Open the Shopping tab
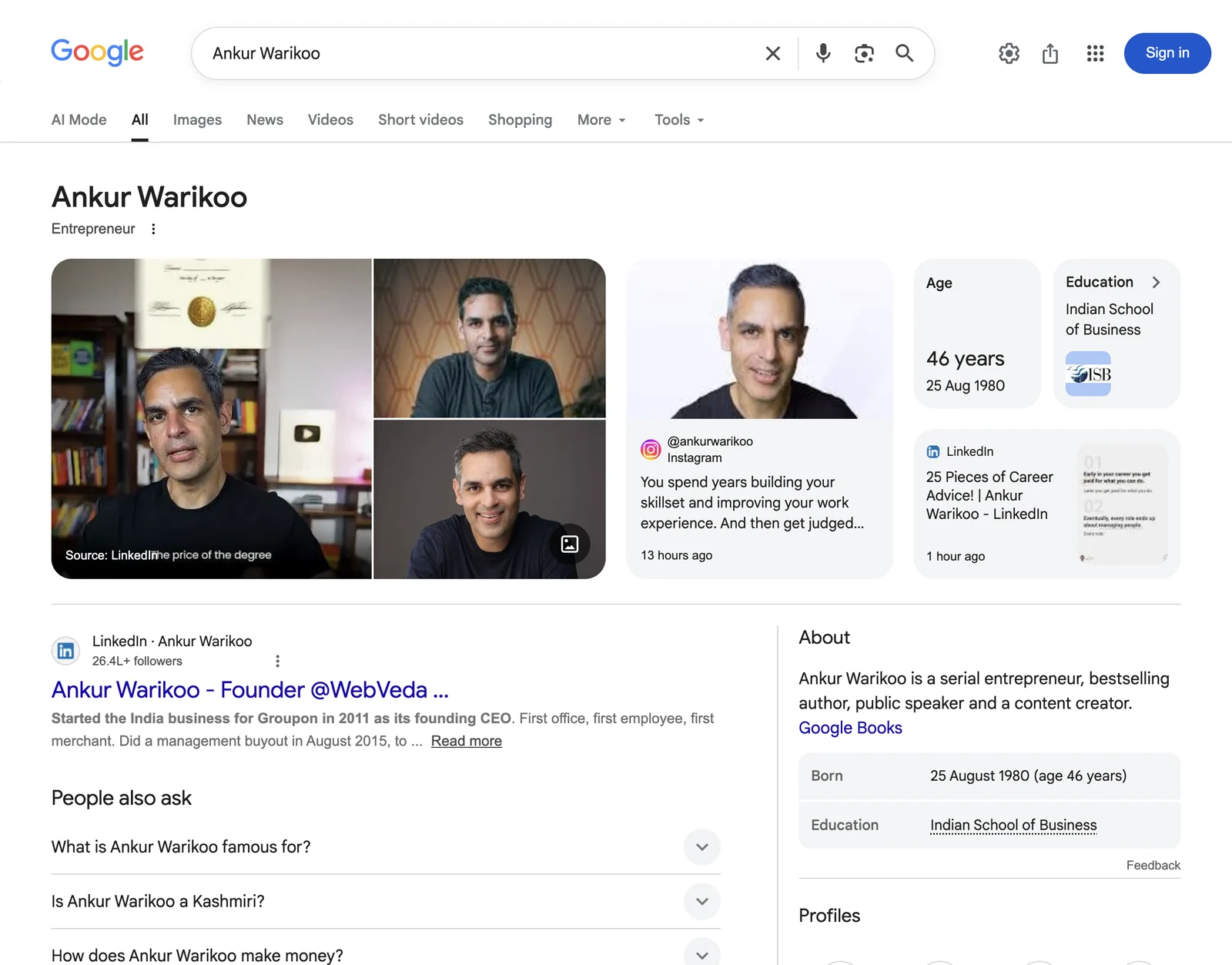This screenshot has height=965, width=1232. click(520, 119)
